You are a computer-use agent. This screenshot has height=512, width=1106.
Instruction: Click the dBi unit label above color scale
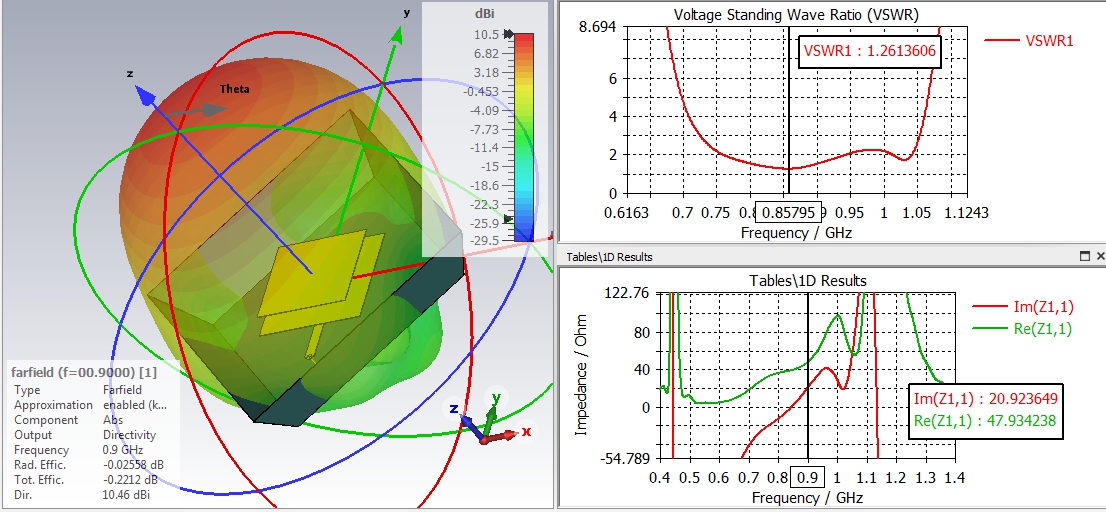(x=485, y=14)
